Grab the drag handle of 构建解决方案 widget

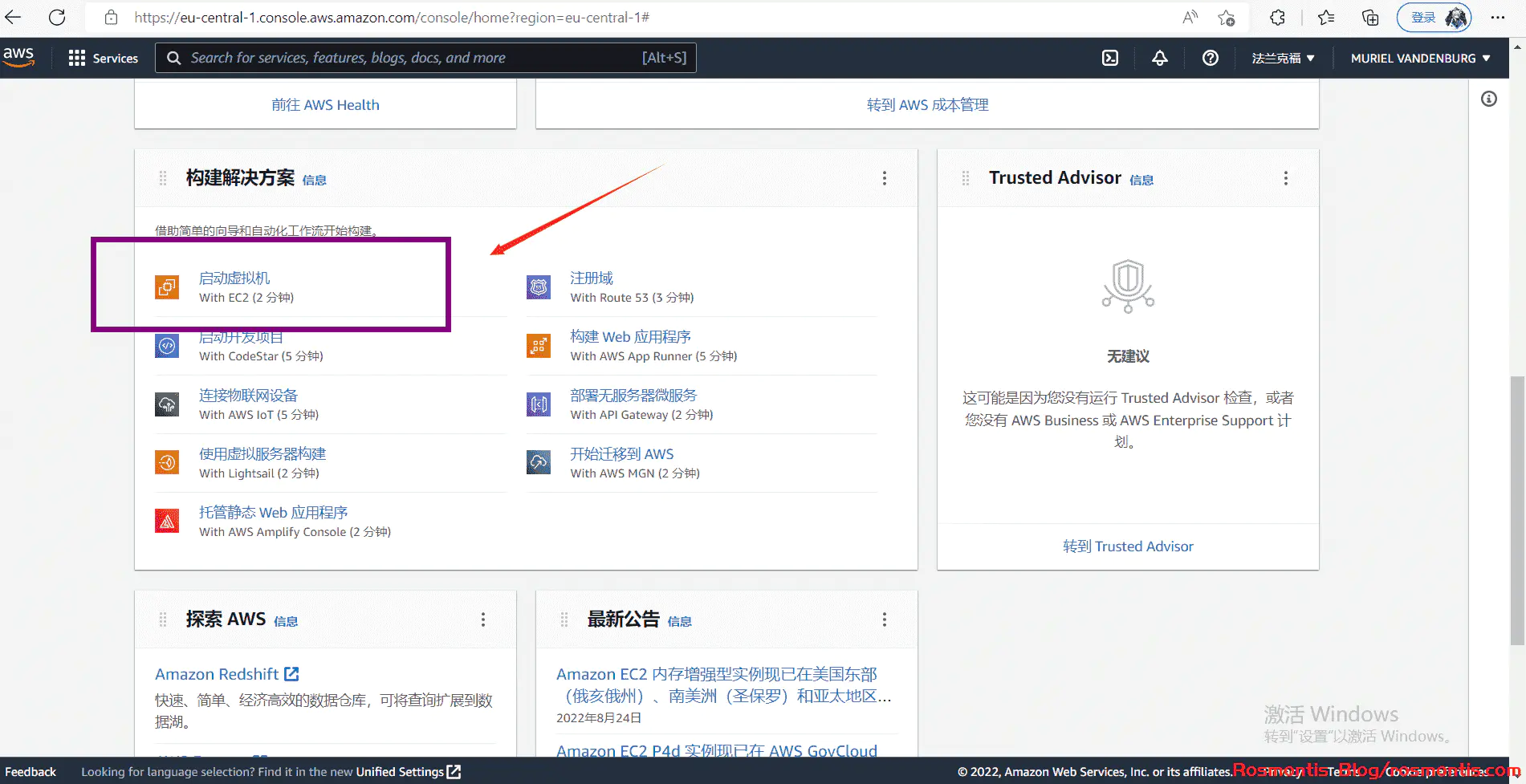pyautogui.click(x=163, y=178)
